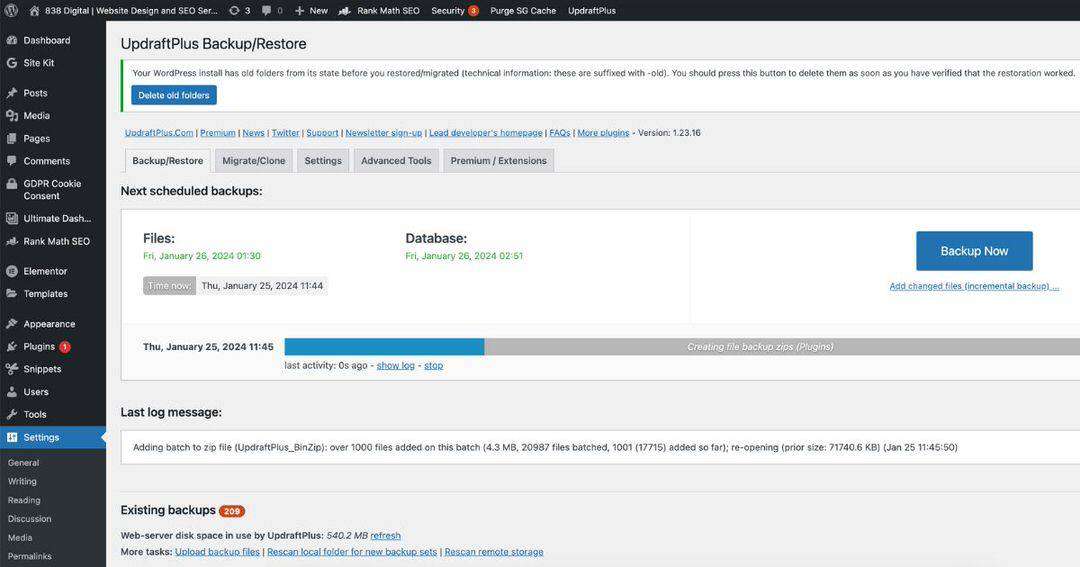Click the Comments icon in sidebar
1080x567 pixels.
tap(12, 161)
